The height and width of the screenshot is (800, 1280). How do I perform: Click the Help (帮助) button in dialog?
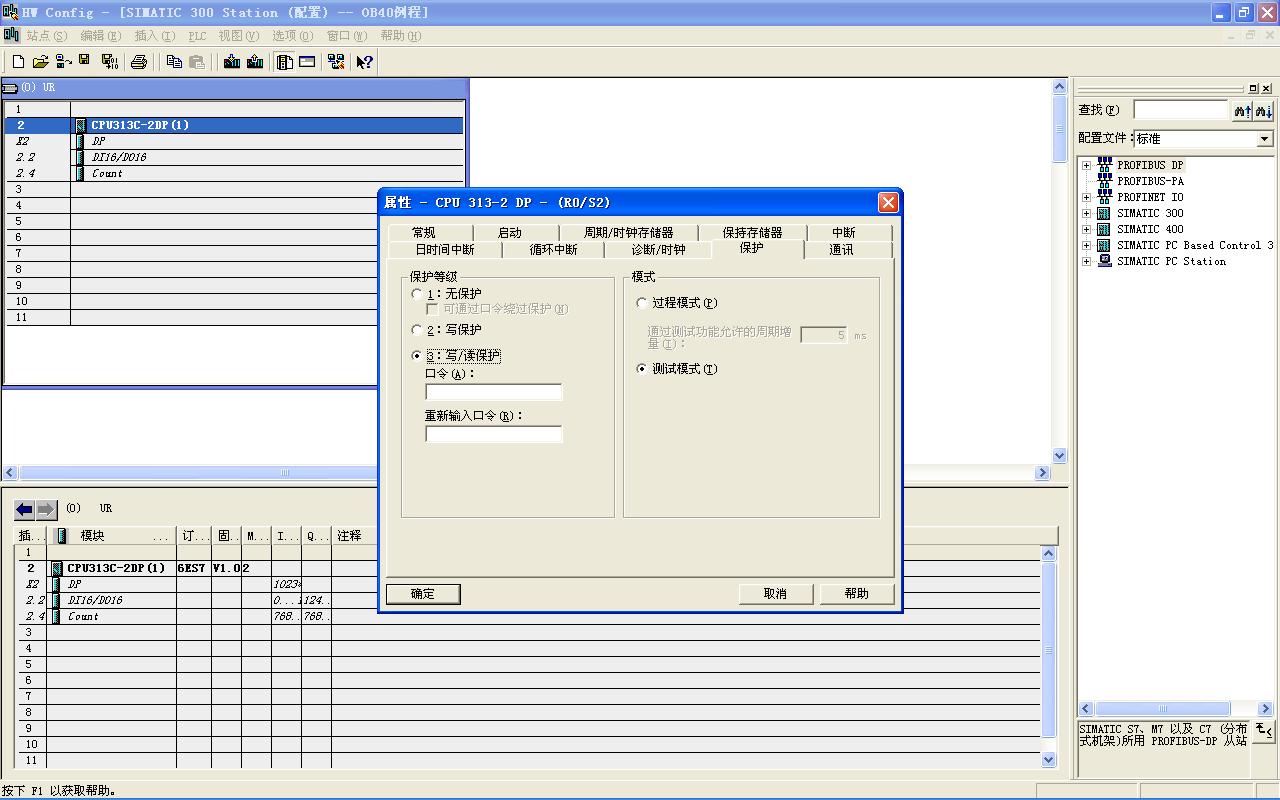(857, 594)
